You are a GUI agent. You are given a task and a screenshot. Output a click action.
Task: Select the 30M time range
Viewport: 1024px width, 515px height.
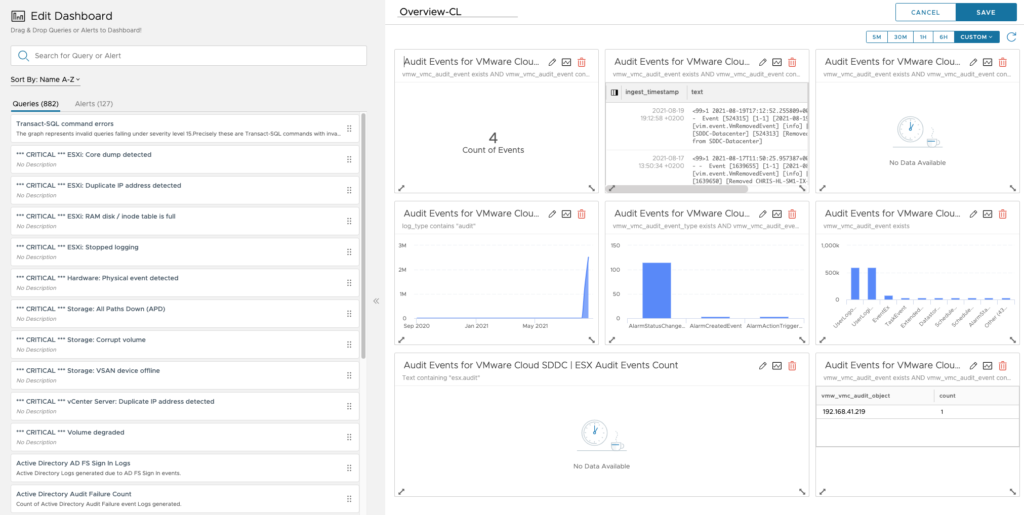900,37
